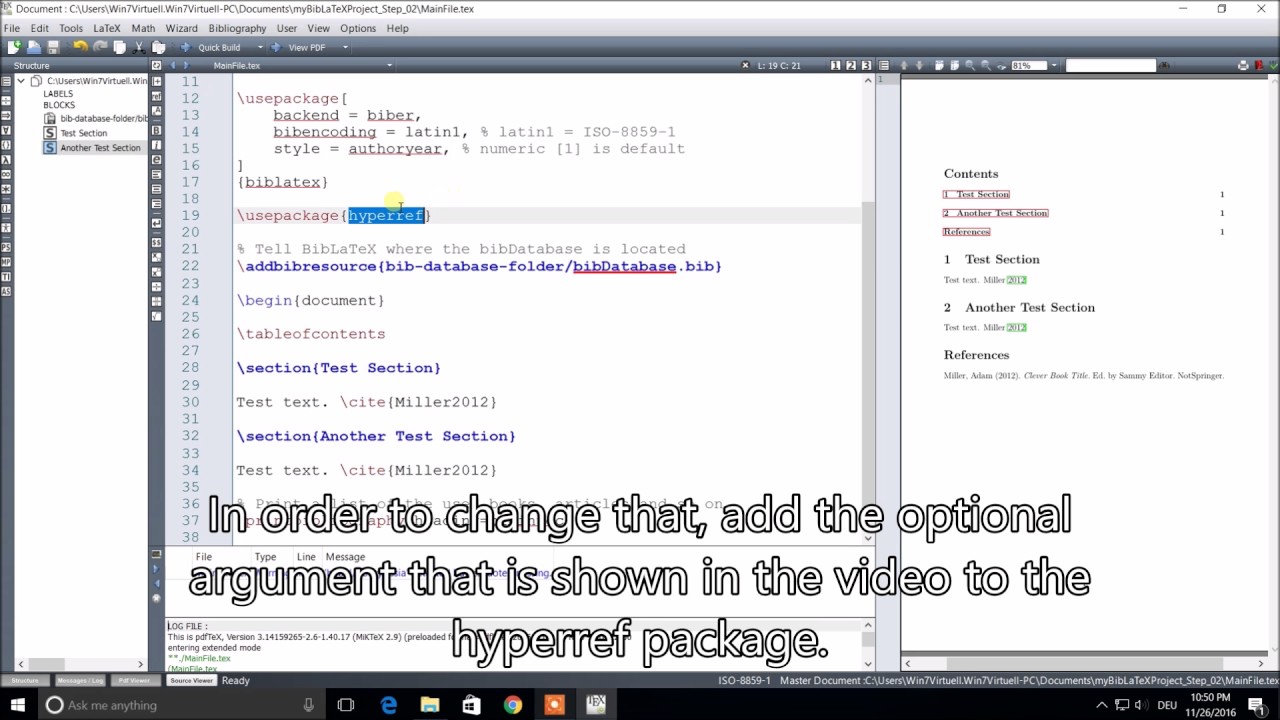Image resolution: width=1280 pixels, height=720 pixels.
Task: Go to next PDF page arrow
Action: [x=919, y=65]
